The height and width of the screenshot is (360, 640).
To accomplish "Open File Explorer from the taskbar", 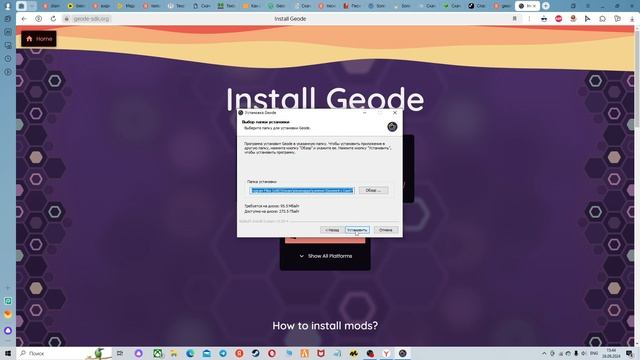I will click(x=174, y=353).
